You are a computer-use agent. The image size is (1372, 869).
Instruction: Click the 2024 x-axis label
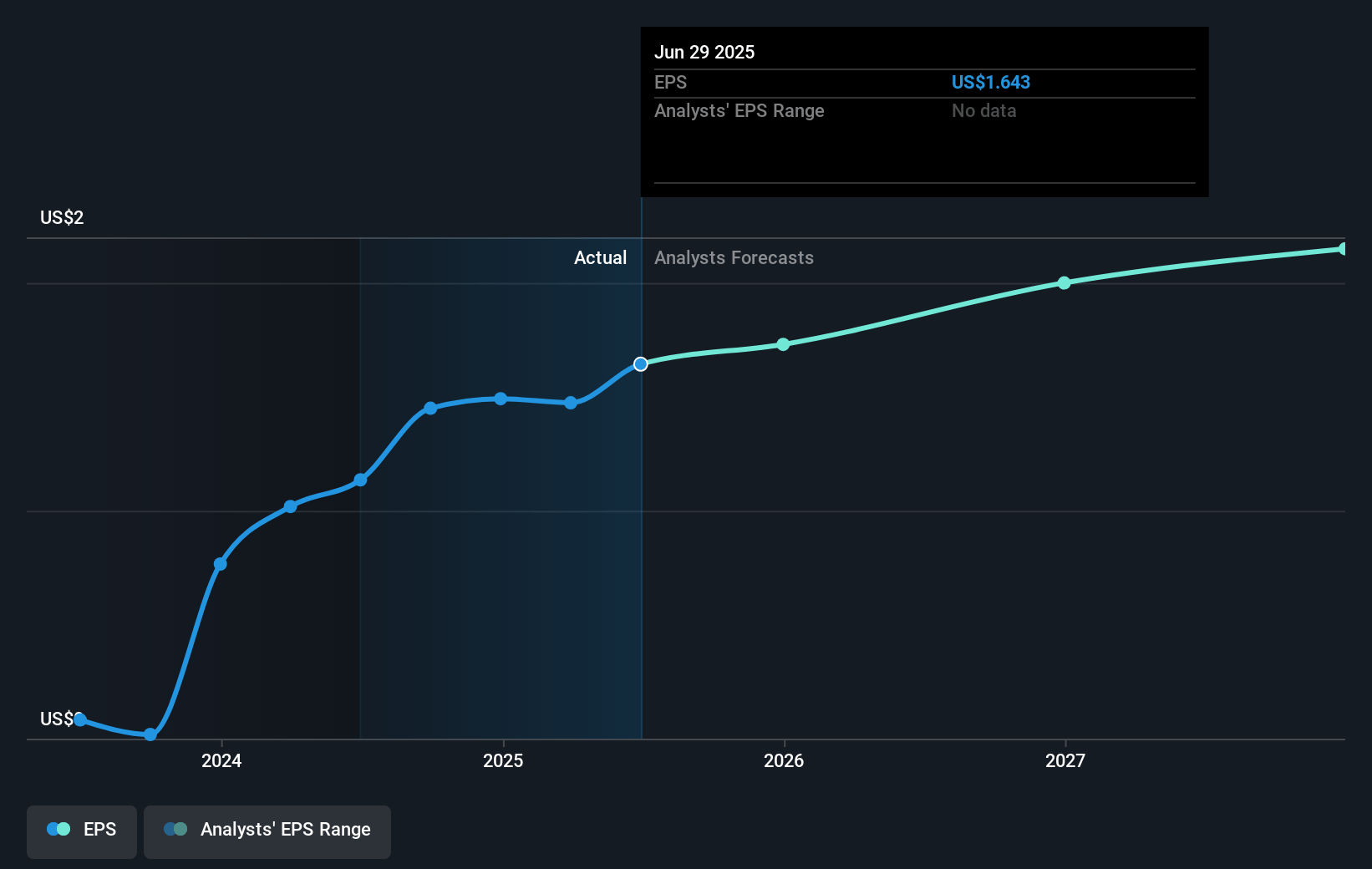[x=221, y=760]
